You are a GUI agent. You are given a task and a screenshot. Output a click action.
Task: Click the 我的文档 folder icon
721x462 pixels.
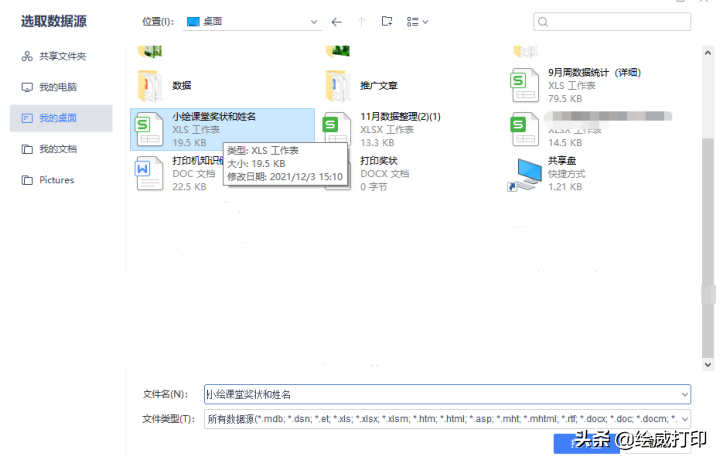27,149
